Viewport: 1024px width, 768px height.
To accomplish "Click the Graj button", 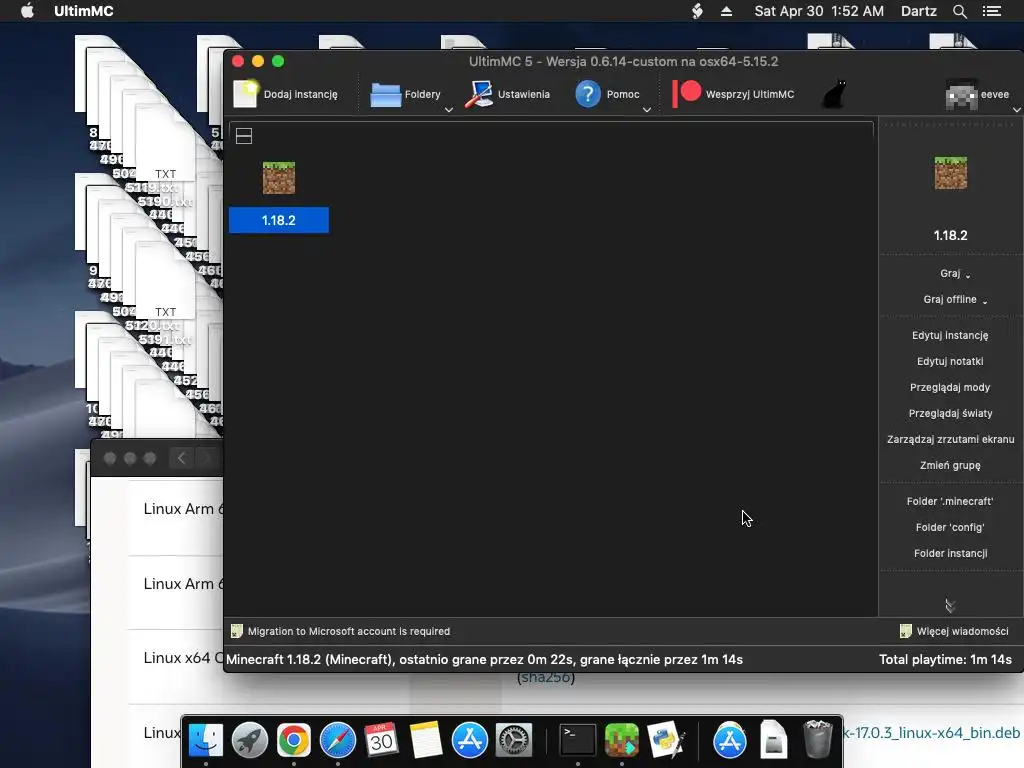I will [x=950, y=273].
